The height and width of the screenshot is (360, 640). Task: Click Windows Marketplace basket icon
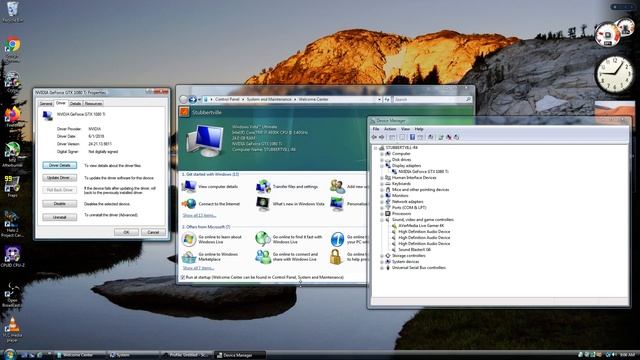[x=189, y=257]
